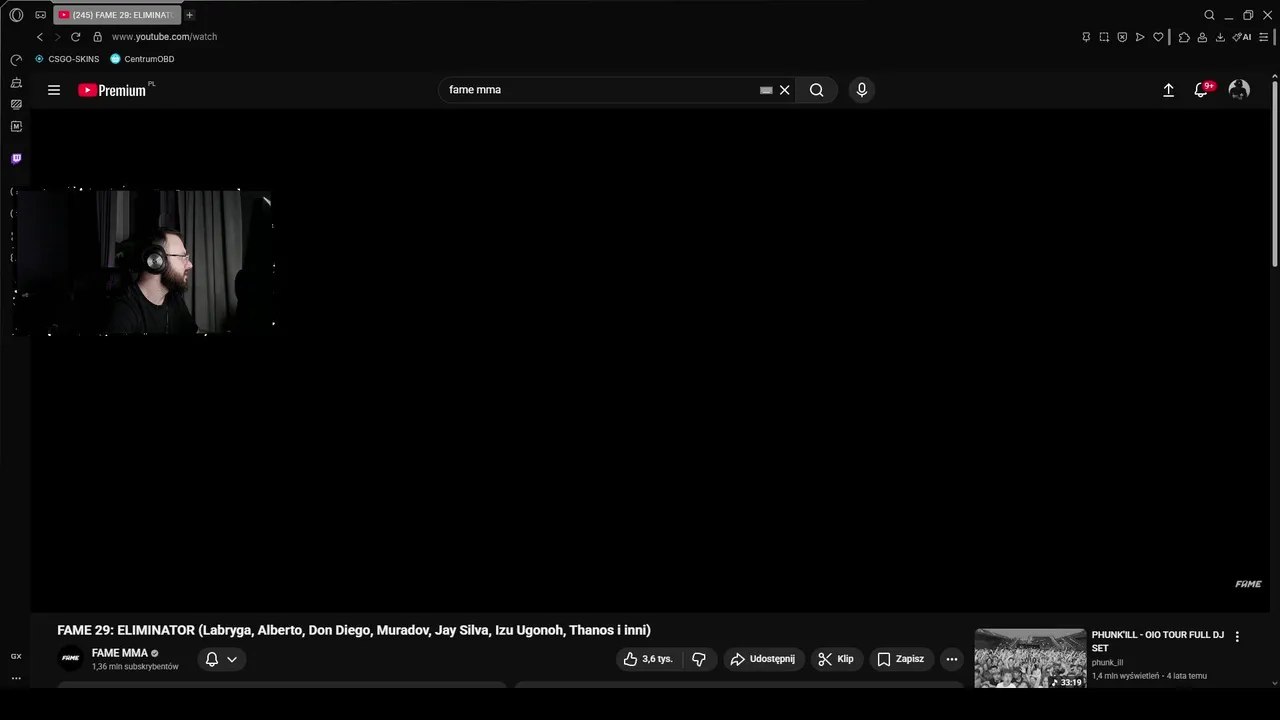View site security lock info
This screenshot has height=720, width=1280.
click(x=97, y=37)
